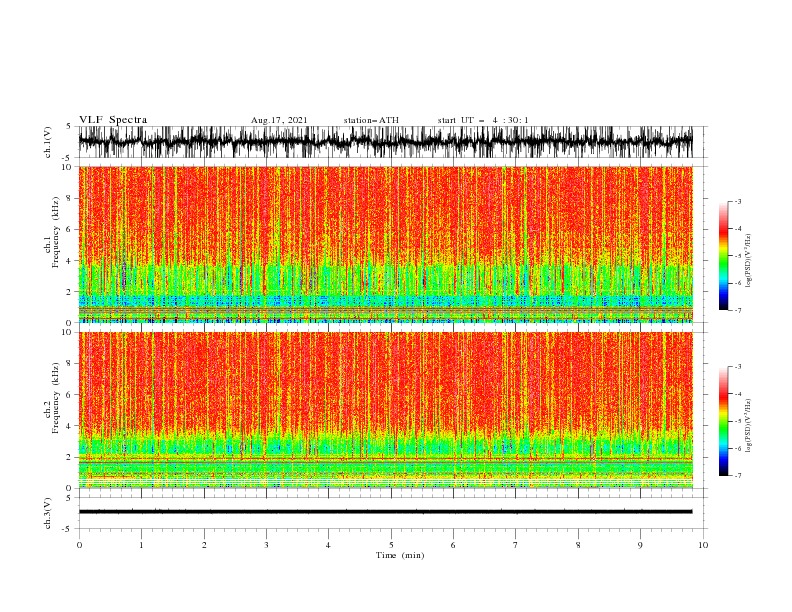Viewport: 792px width, 612px height.
Task: Click the date 'Aug.17, 2021' label
Action: click(279, 120)
